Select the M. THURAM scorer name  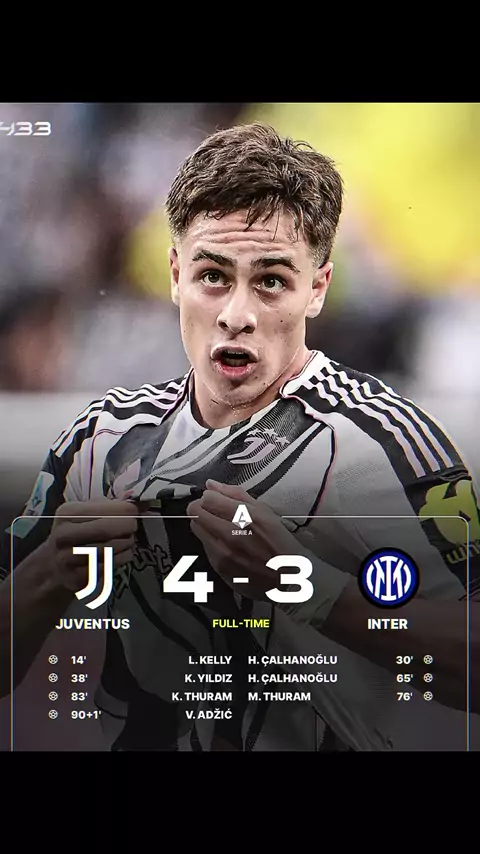(x=279, y=697)
